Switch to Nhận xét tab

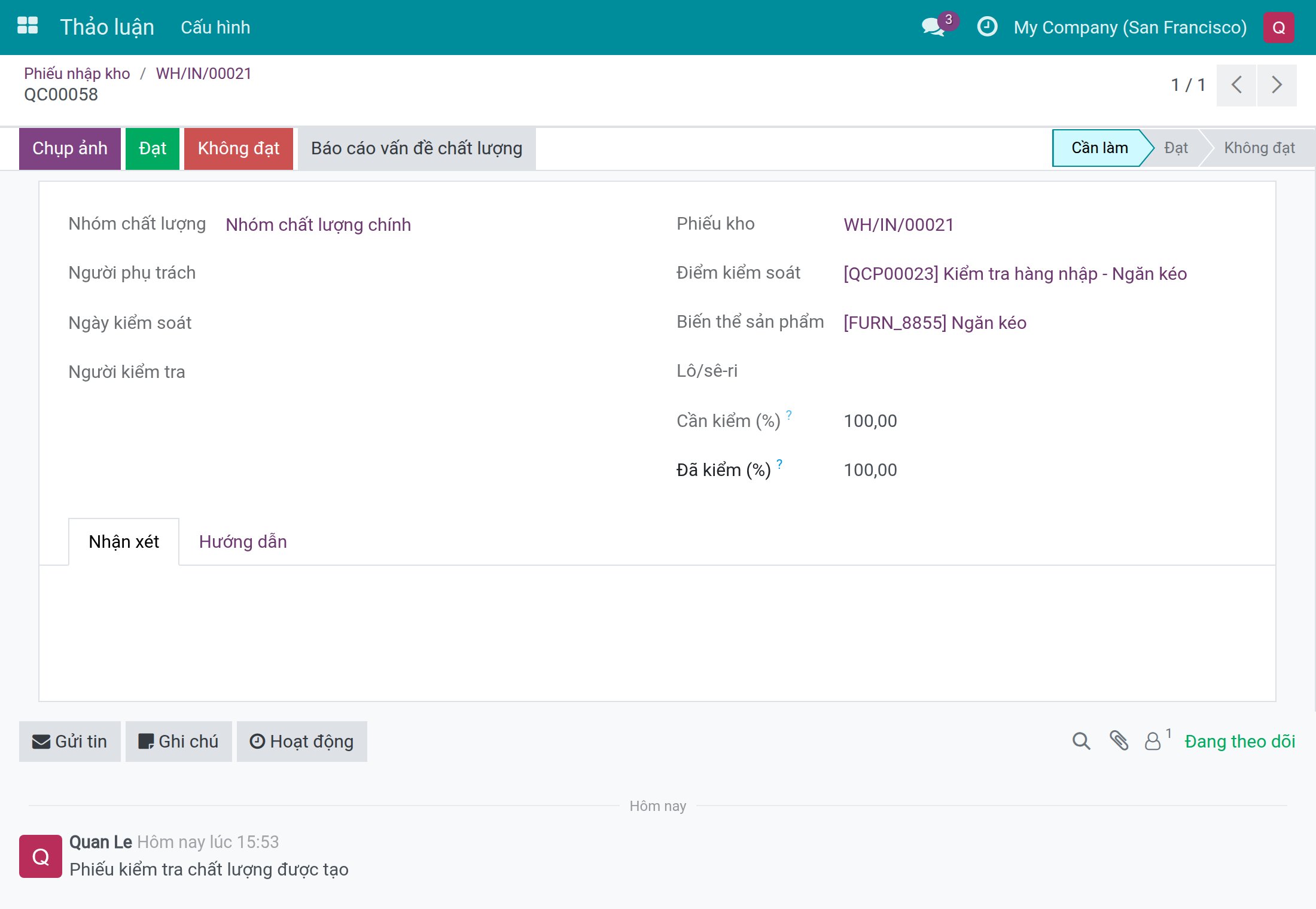pos(124,542)
